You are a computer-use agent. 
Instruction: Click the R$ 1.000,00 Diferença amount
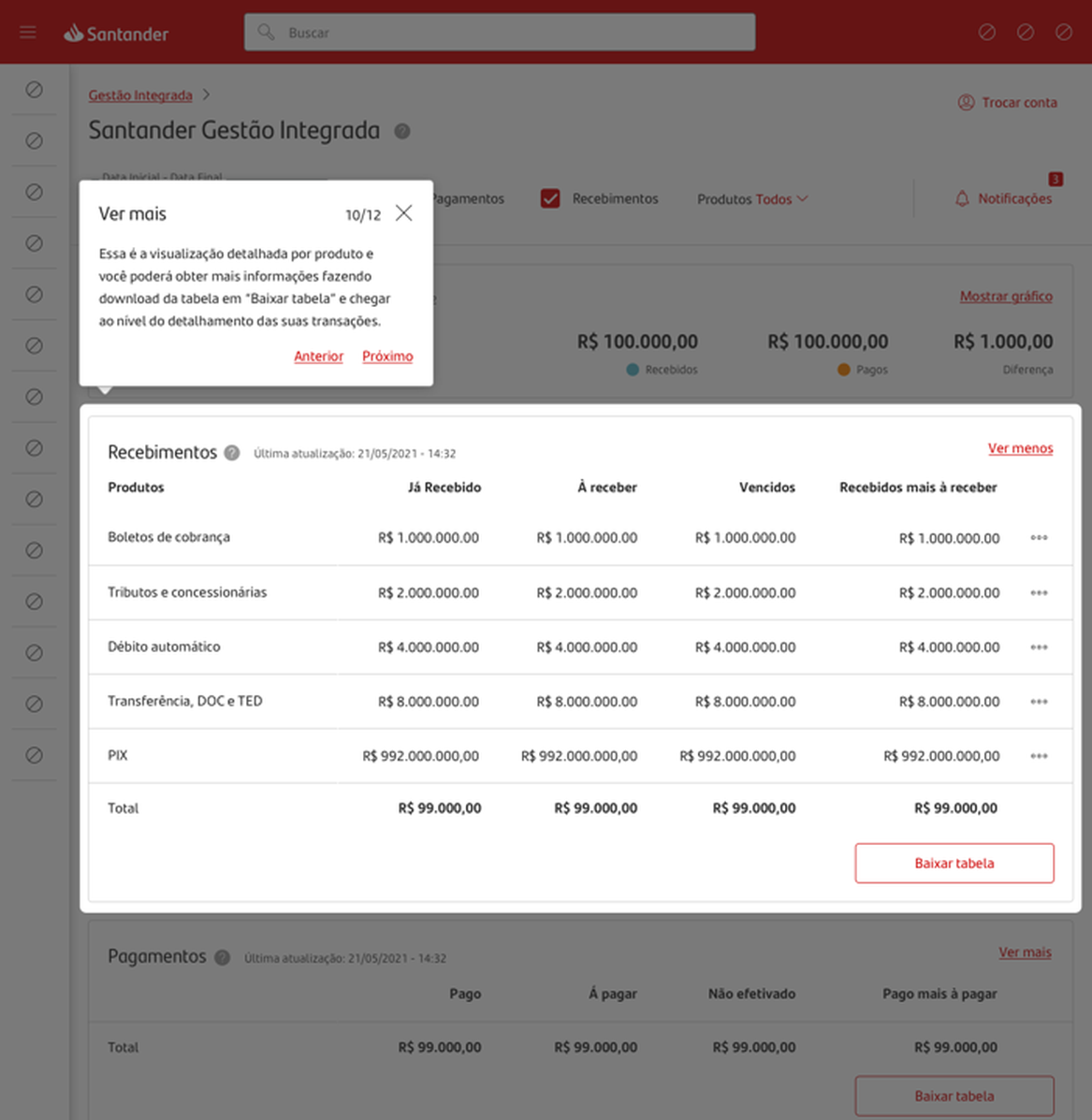1003,342
